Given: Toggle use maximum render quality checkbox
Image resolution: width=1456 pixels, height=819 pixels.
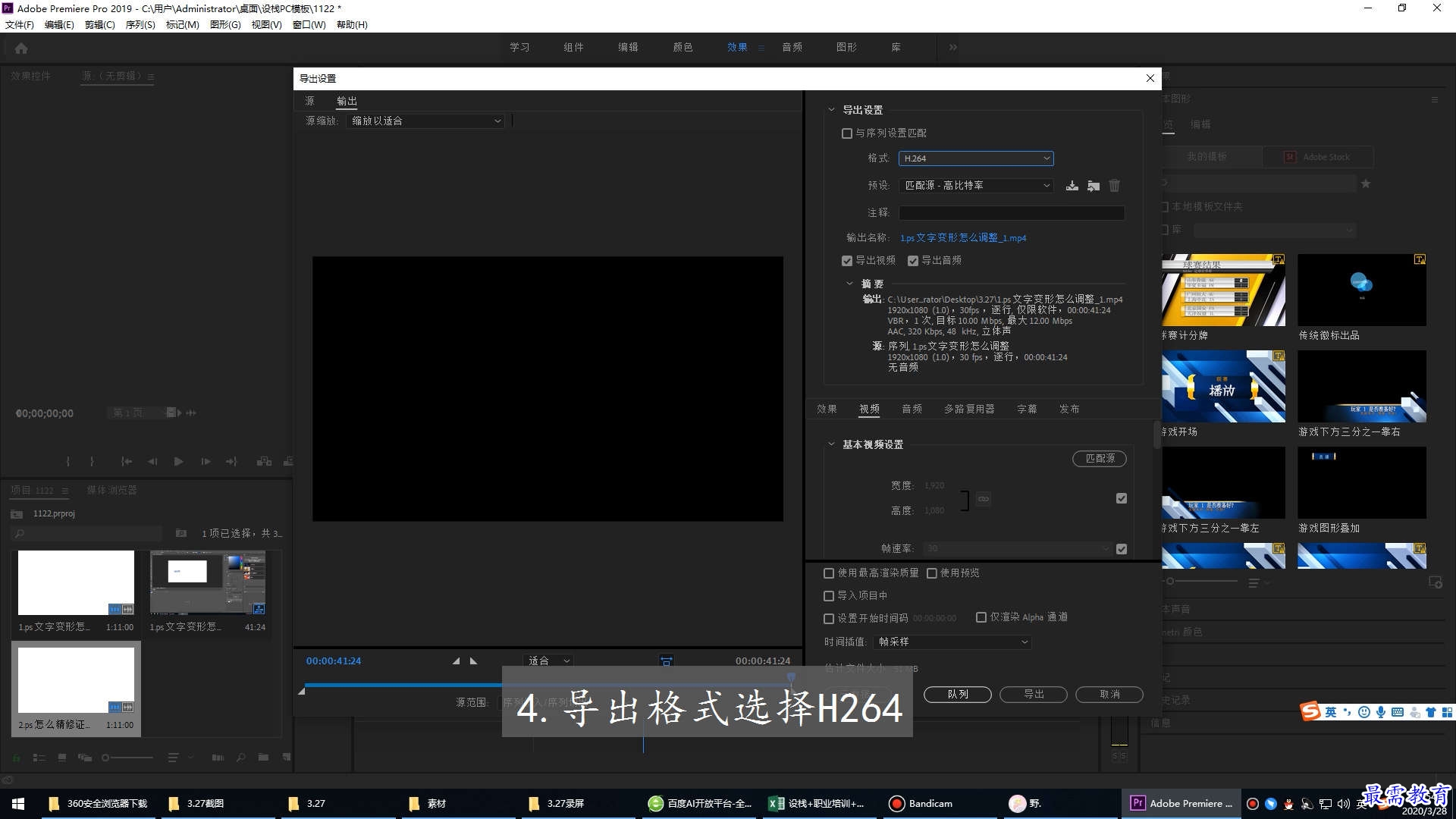Looking at the screenshot, I should coord(829,573).
